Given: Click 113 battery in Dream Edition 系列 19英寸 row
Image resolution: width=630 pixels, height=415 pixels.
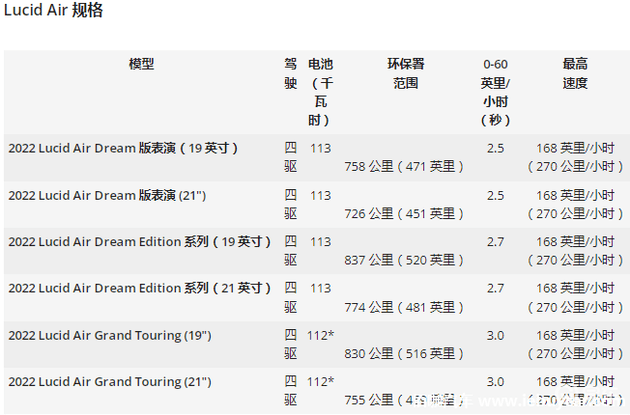Looking at the screenshot, I should pyautogui.click(x=320, y=242).
